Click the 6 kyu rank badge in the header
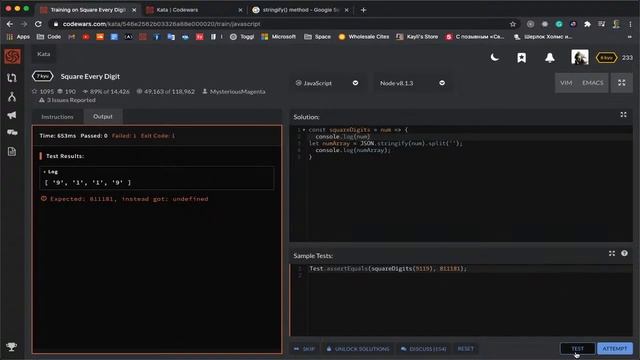 pyautogui.click(x=606, y=58)
